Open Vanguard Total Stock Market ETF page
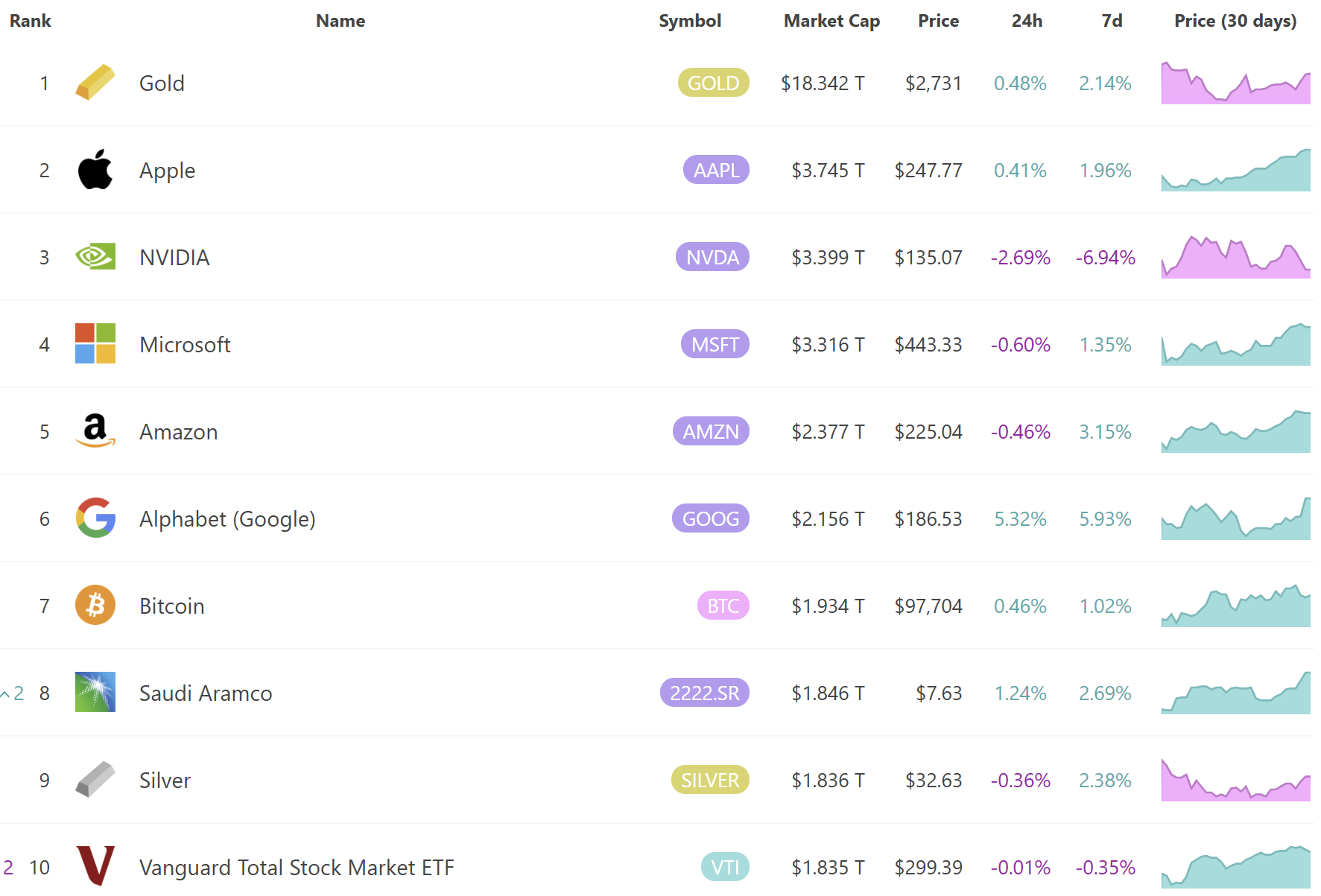Viewport: 1321px width, 896px height. pos(297,868)
